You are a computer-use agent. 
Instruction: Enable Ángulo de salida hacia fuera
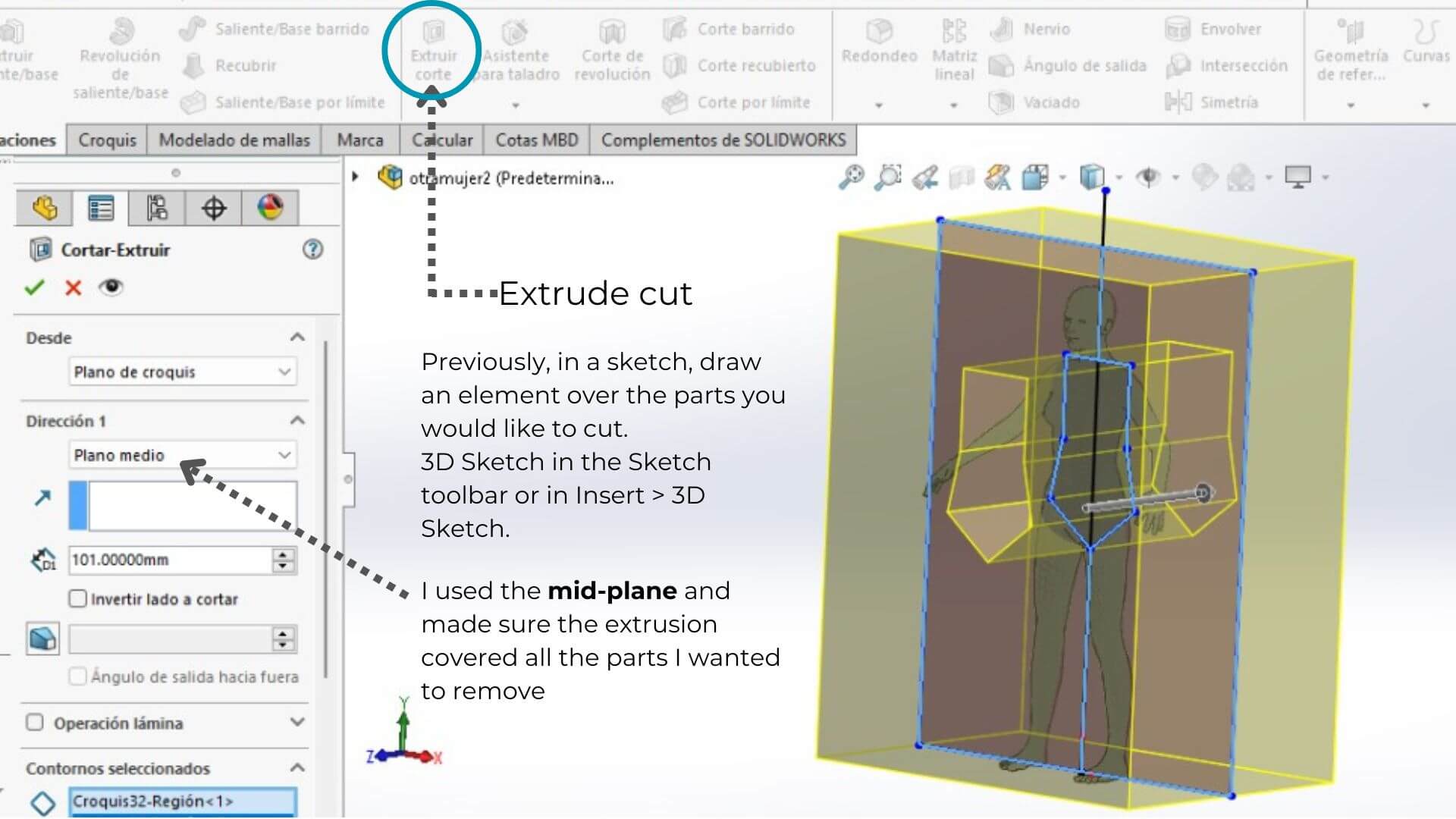[x=77, y=676]
